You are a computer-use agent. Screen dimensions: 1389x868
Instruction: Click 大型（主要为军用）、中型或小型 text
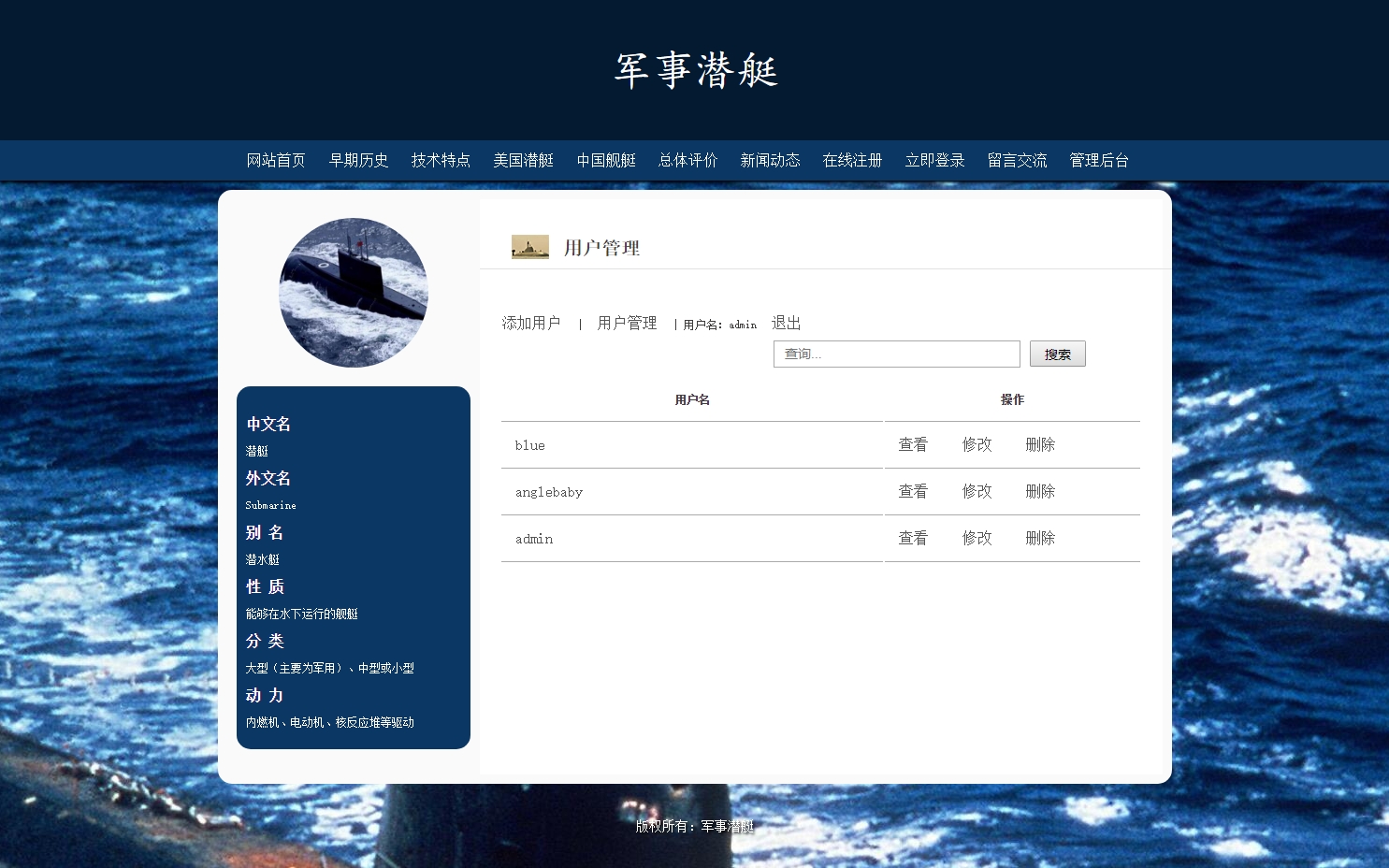tap(329, 668)
